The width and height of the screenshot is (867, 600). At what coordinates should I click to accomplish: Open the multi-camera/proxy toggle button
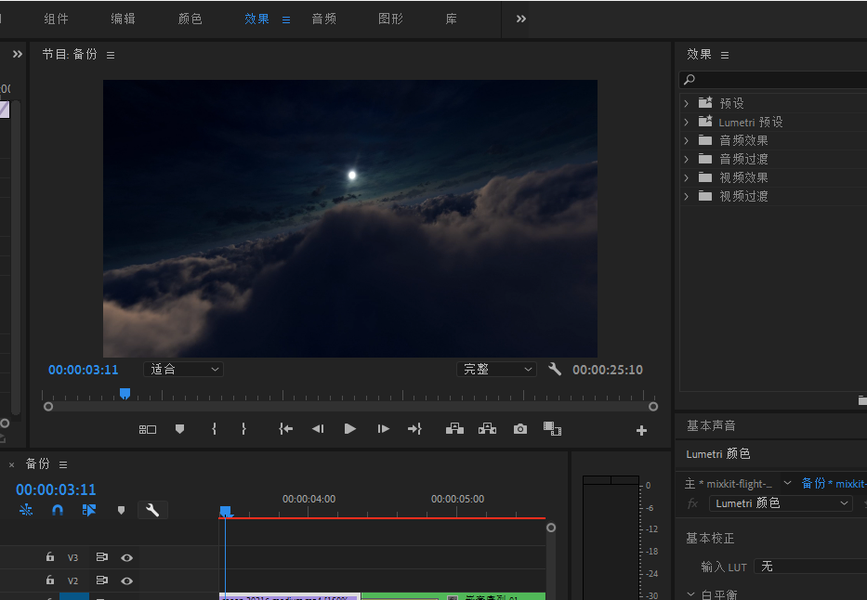click(x=552, y=429)
